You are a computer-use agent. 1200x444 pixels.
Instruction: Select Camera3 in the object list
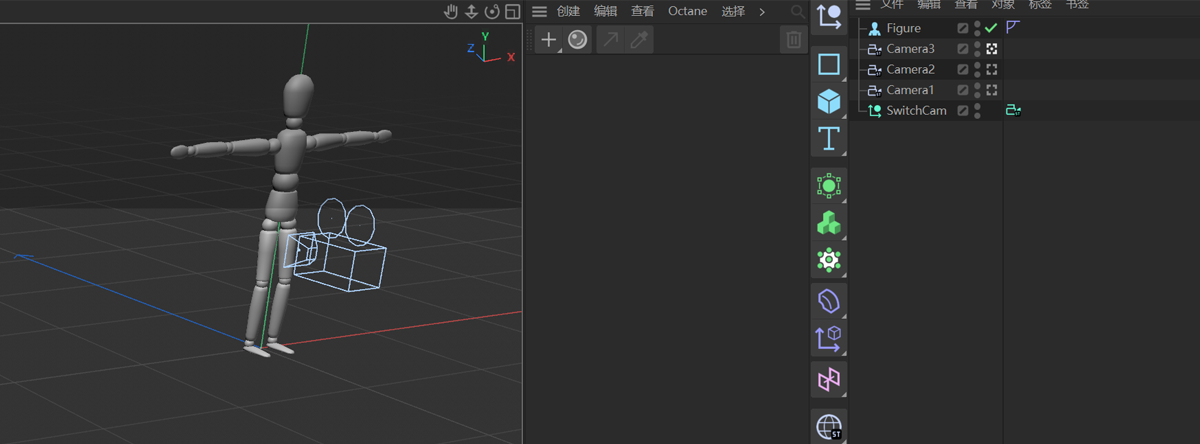[x=910, y=49]
